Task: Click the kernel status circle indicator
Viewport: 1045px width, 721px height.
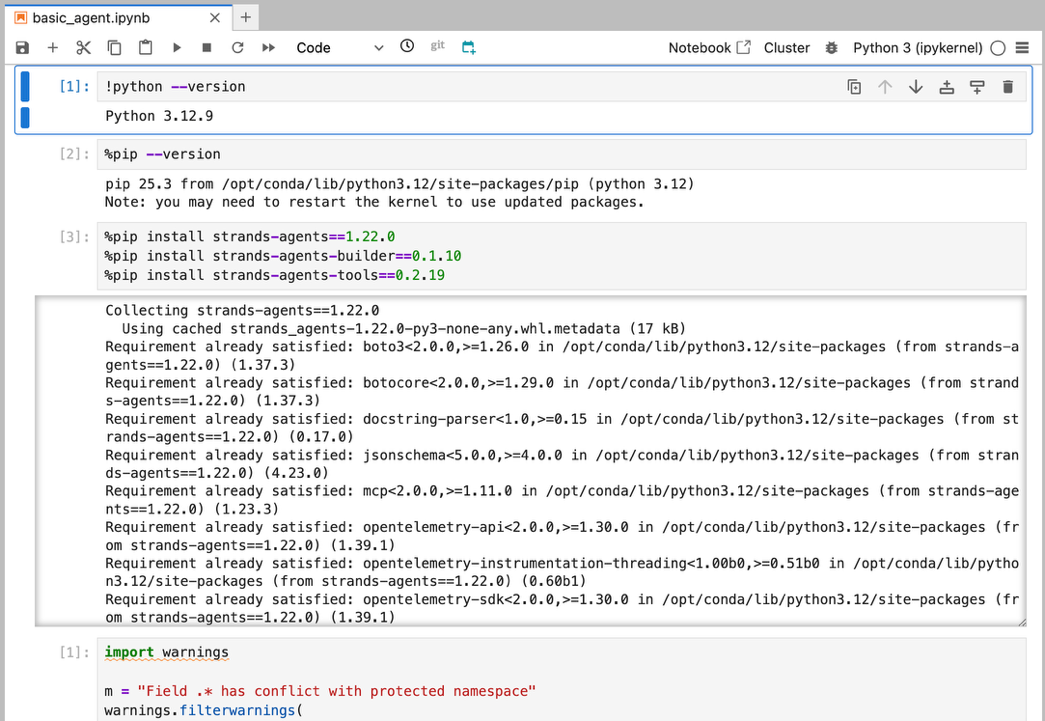Action: (998, 48)
